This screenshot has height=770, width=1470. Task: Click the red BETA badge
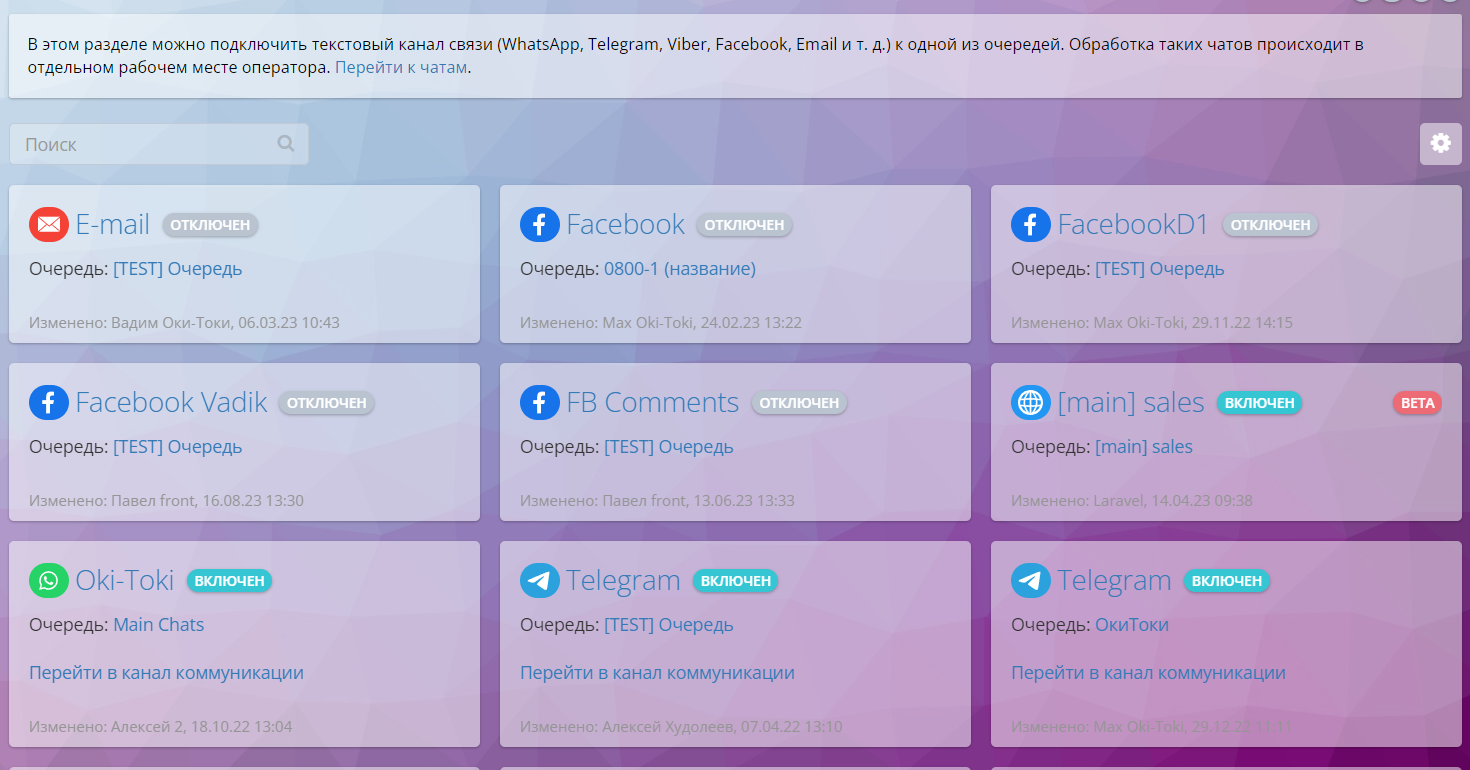[1417, 403]
